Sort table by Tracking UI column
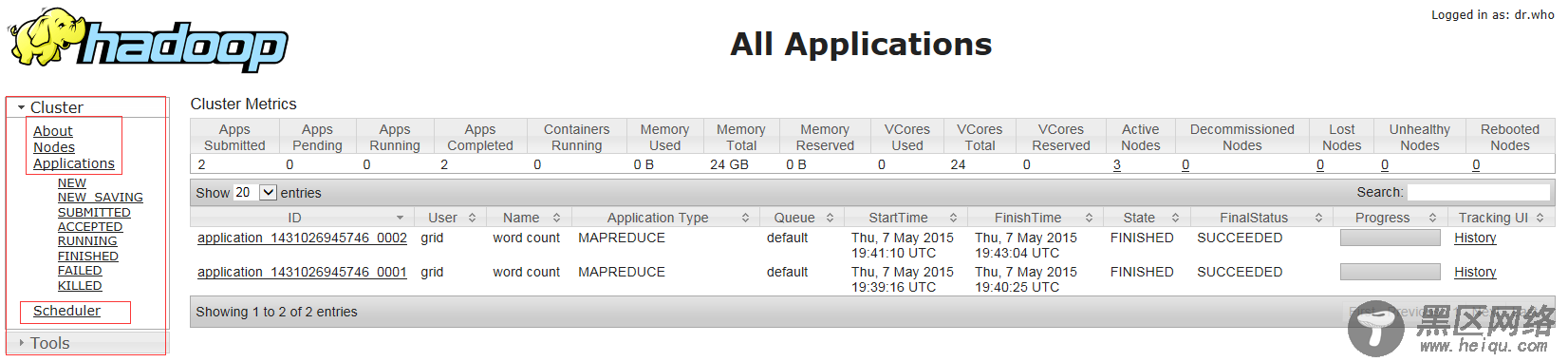This screenshot has height=362, width=1568. pos(1501,218)
